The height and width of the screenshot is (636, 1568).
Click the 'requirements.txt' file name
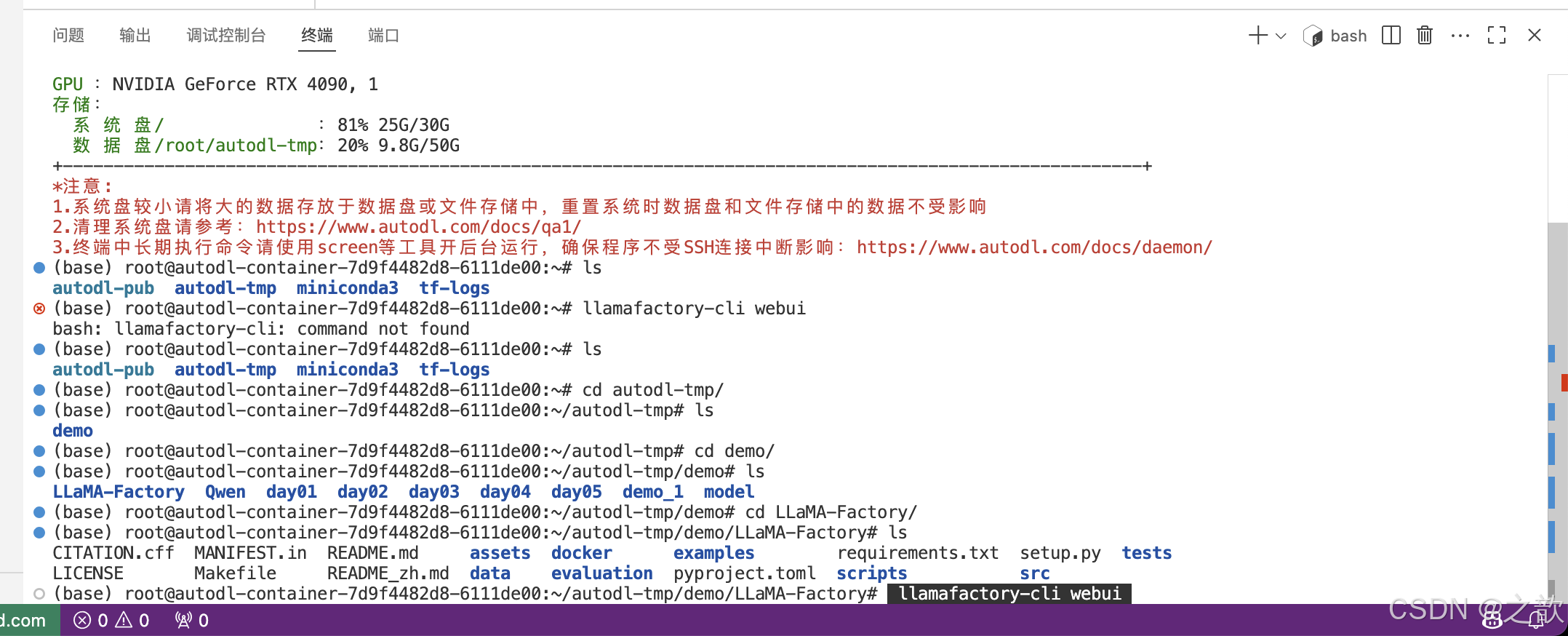(x=918, y=553)
